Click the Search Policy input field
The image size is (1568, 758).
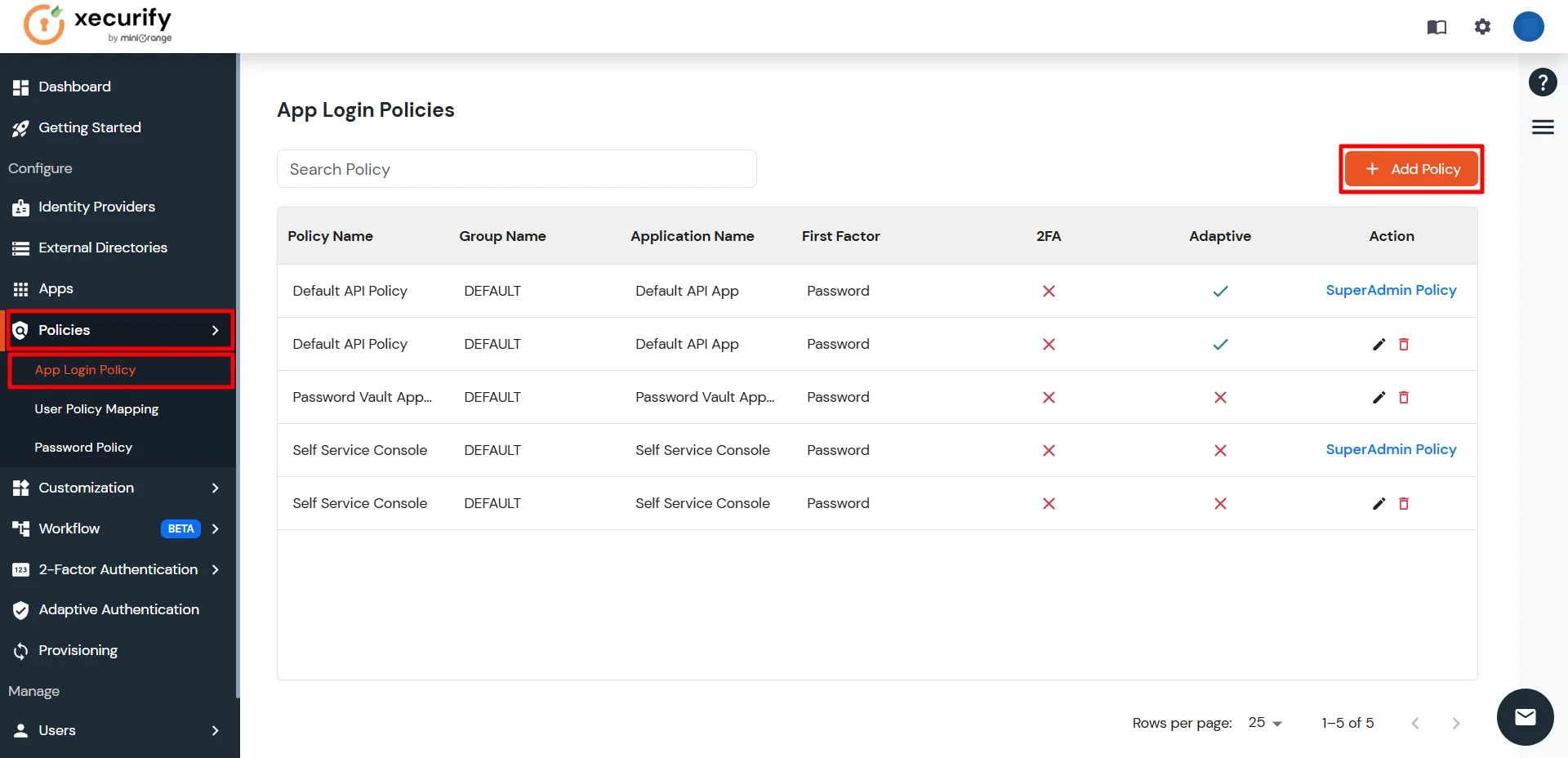[x=517, y=169]
